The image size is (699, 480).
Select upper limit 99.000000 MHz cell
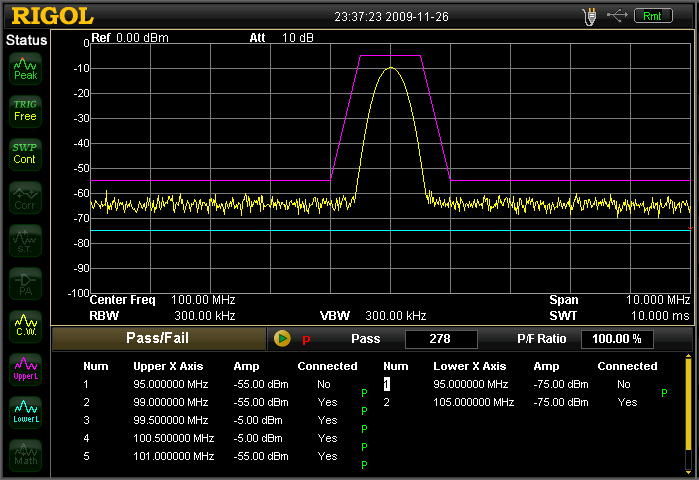click(171, 402)
